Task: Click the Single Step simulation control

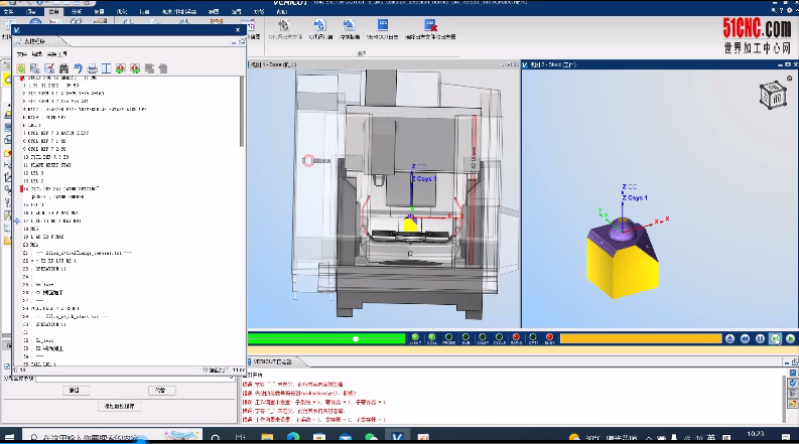Action: coord(776,339)
